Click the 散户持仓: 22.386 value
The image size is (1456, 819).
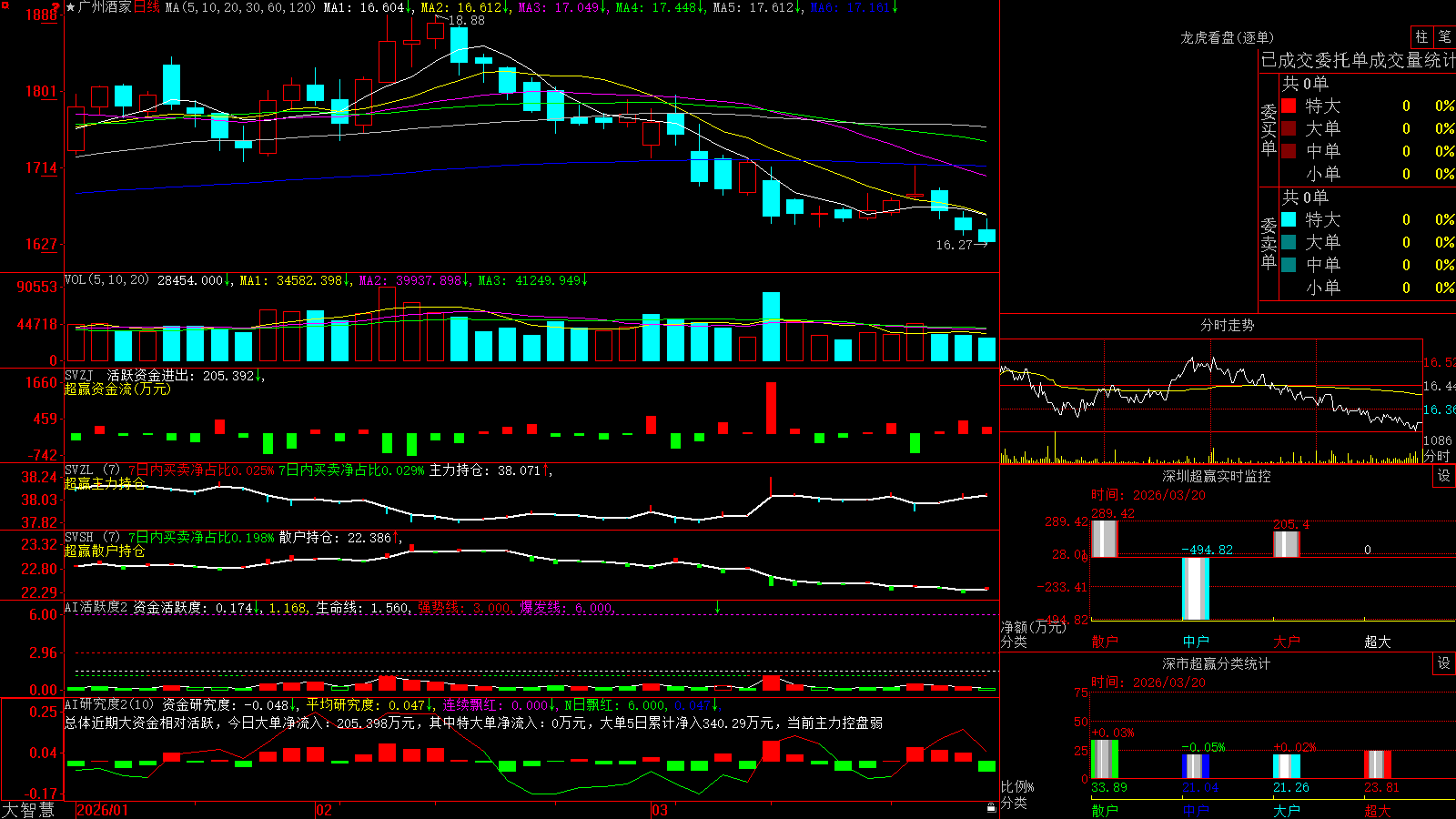(335, 538)
